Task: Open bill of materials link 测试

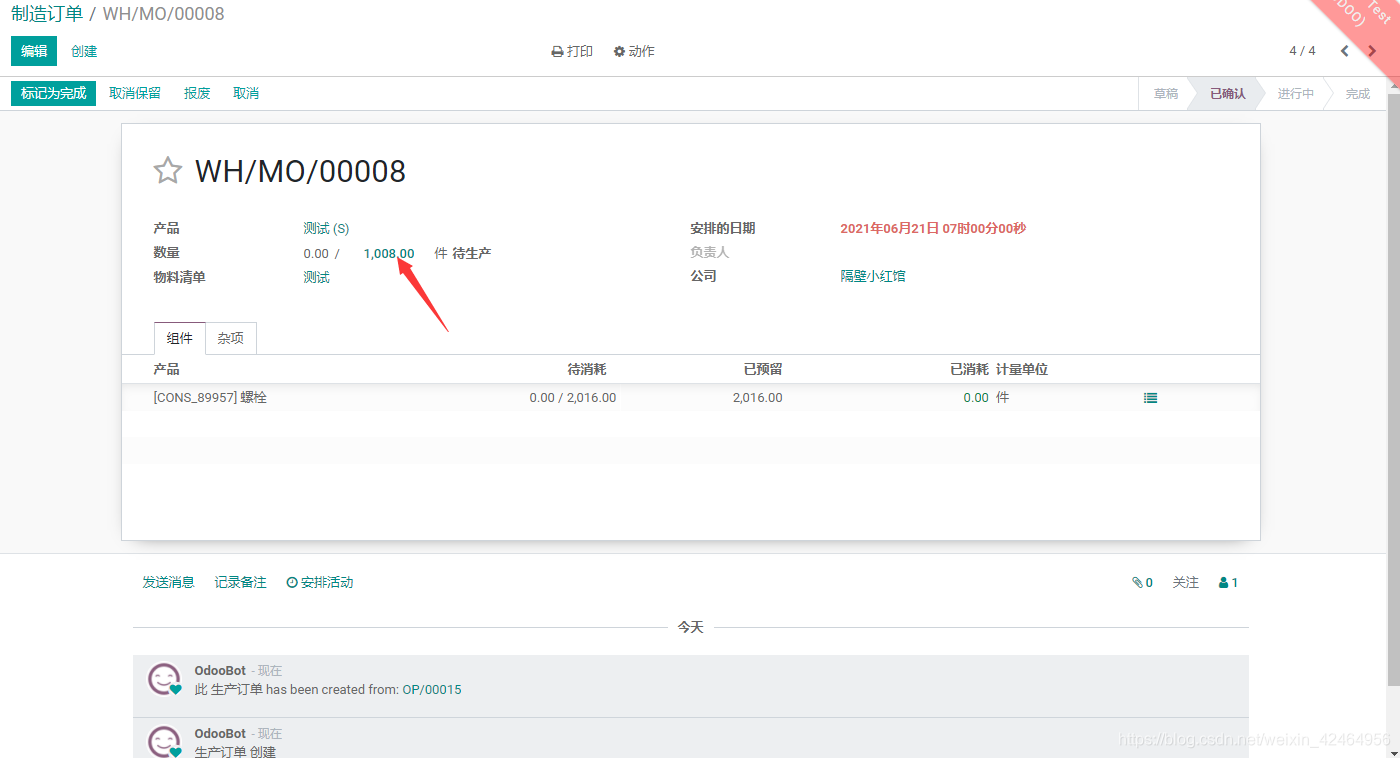Action: [x=316, y=277]
